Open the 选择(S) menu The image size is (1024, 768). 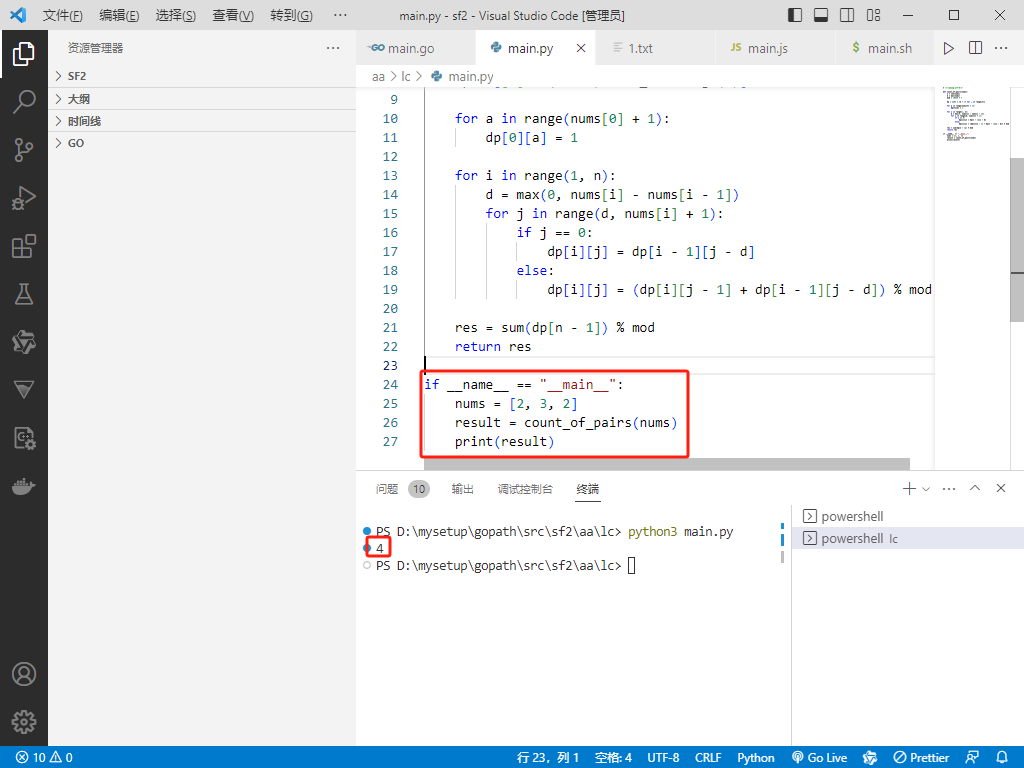[x=176, y=15]
